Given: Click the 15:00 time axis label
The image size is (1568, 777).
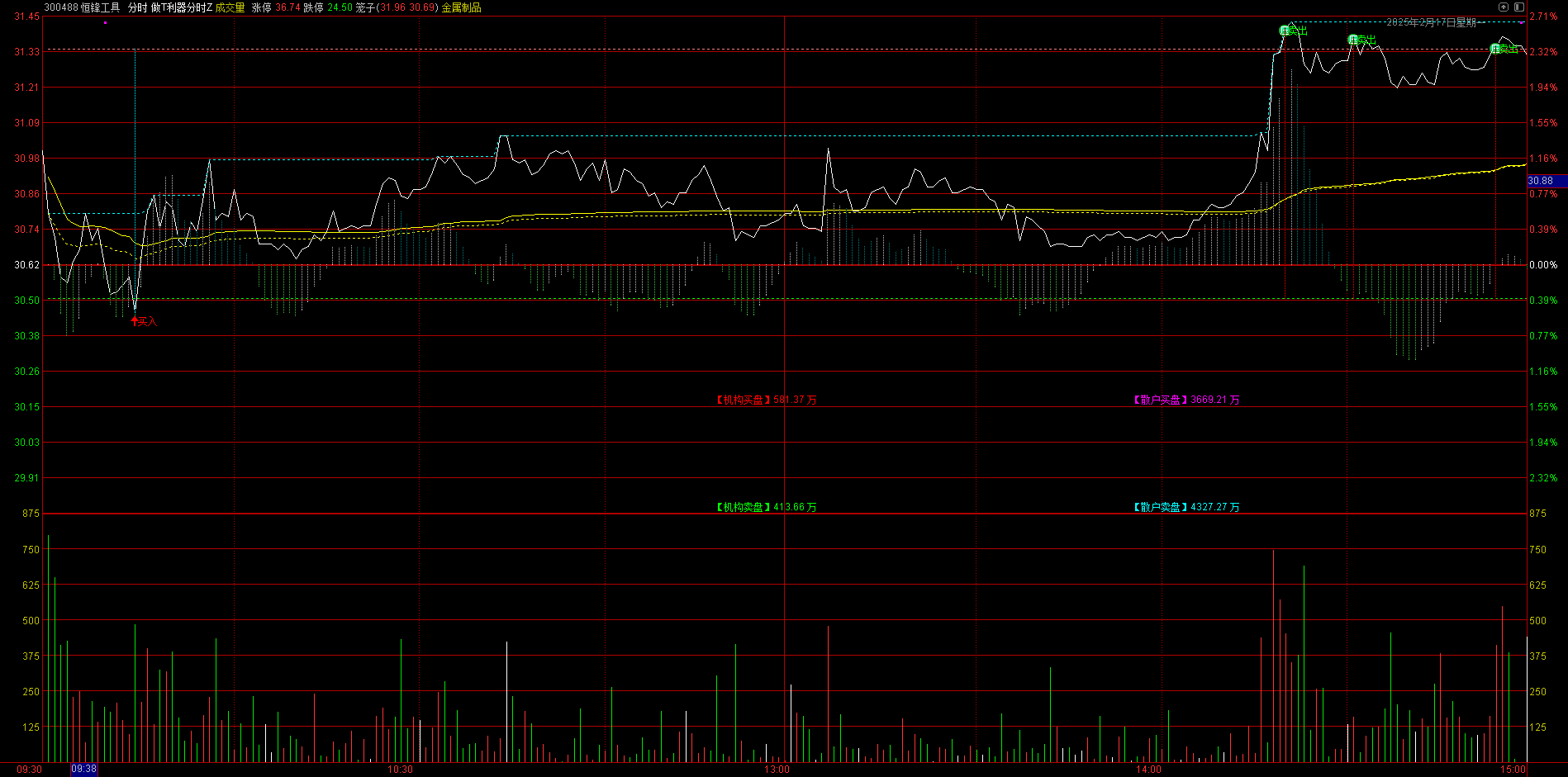Looking at the screenshot, I should (1513, 769).
